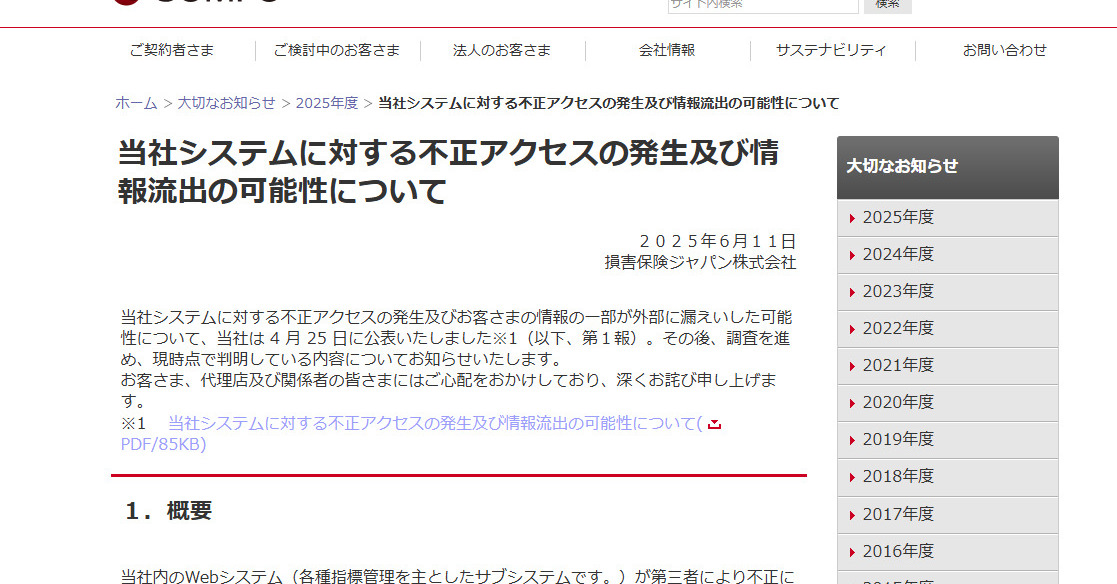
Task: Open the ご検討中のお客さま menu
Action: click(x=336, y=50)
